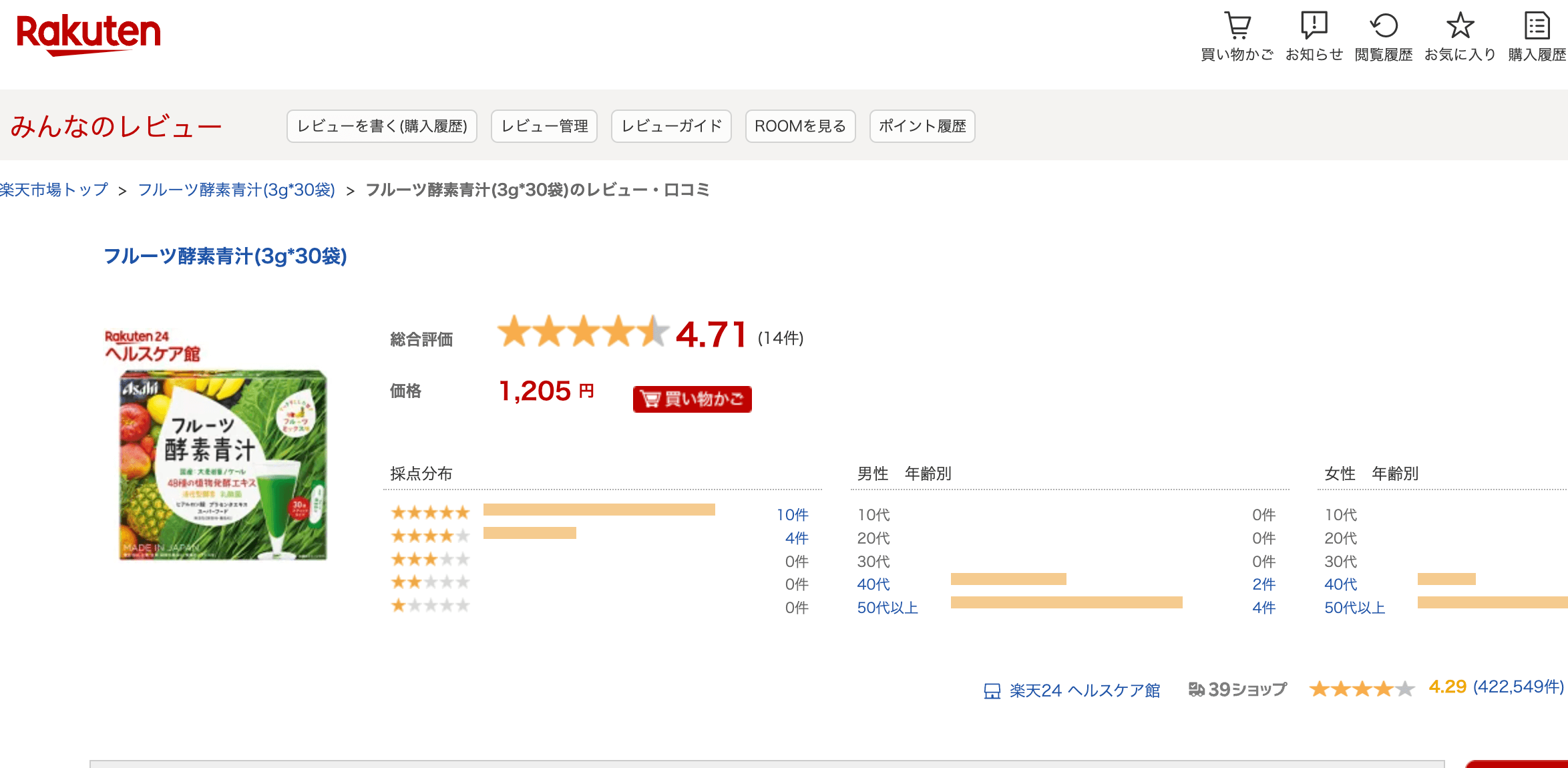This screenshot has width=1568, height=768.
Task: Filter by four-star reviews row
Action: point(600,536)
